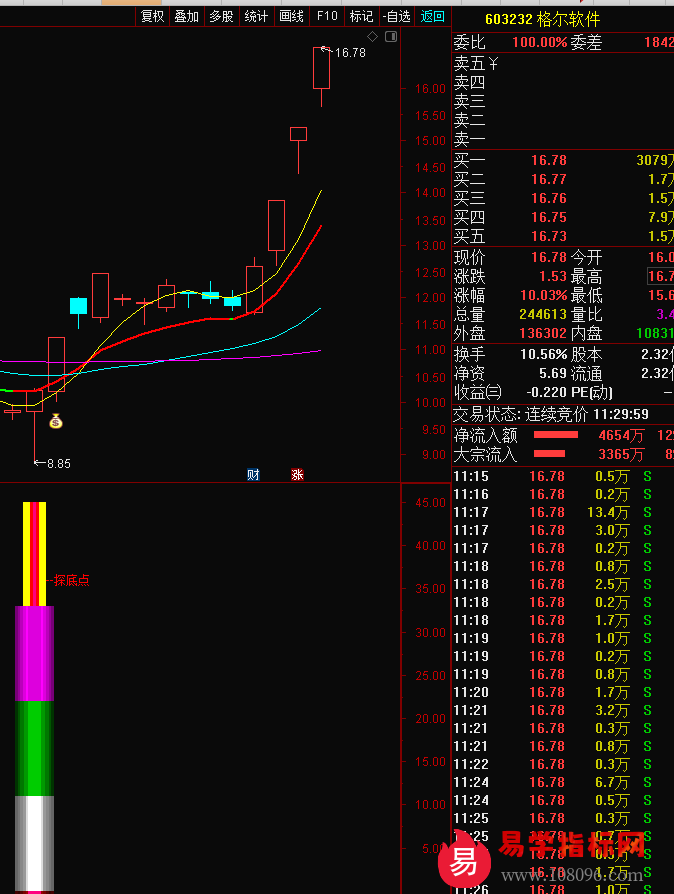
Task: Click 返回 to go back
Action: click(433, 16)
